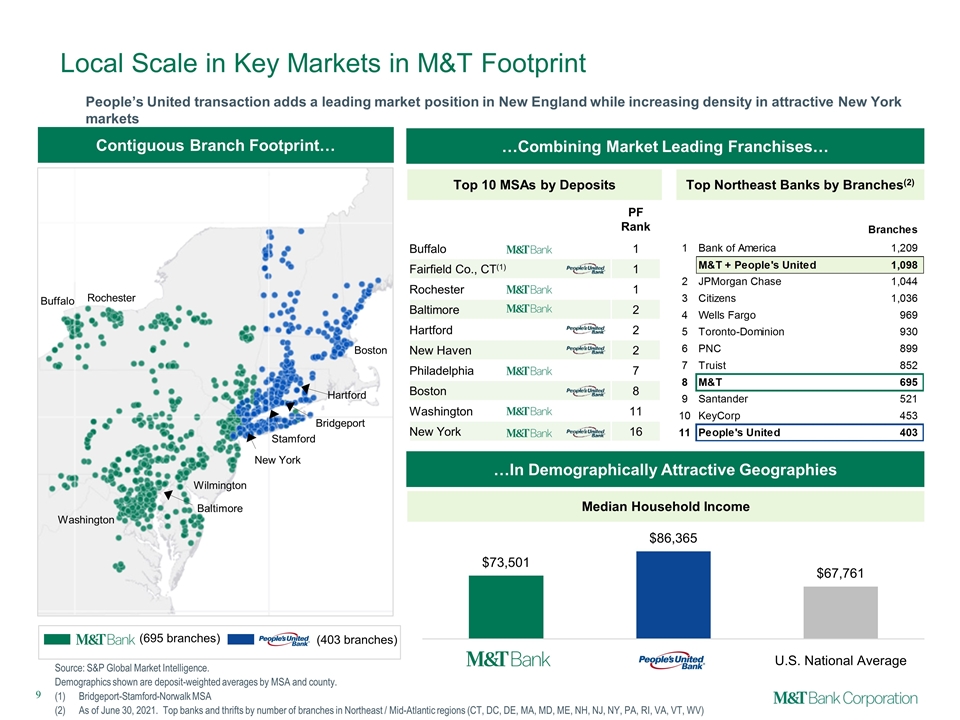Click the Median Household Income heading
Image resolution: width=960 pixels, height=720 pixels.
coord(666,506)
